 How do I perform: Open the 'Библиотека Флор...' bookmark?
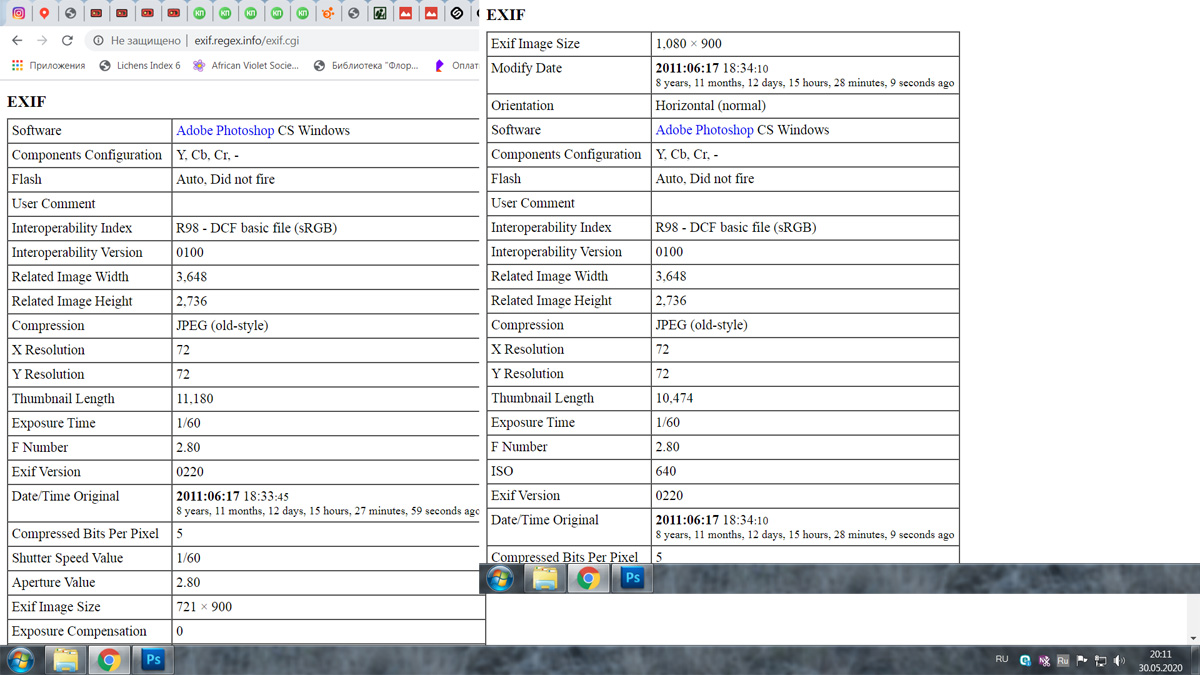coord(366,66)
